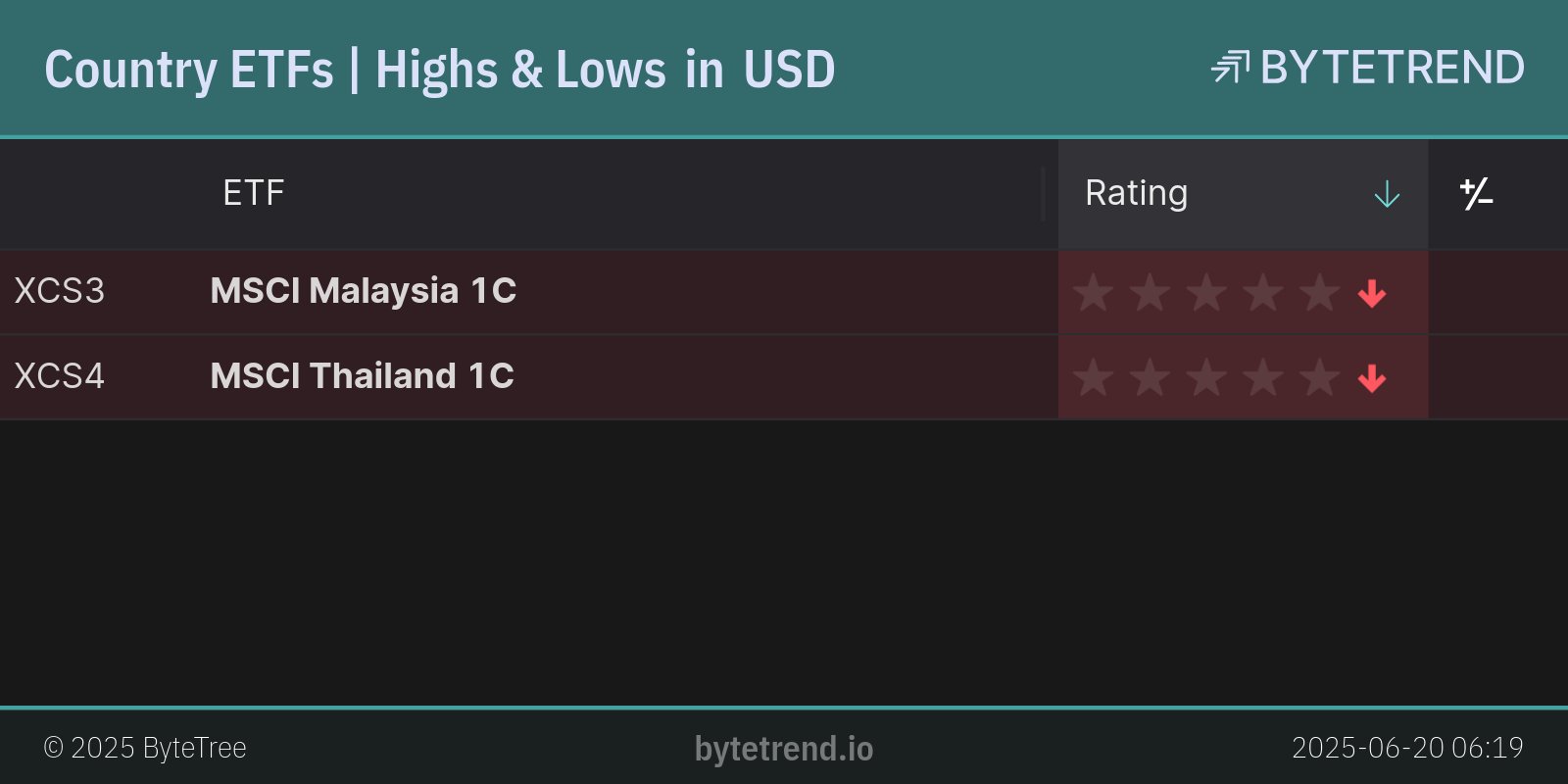Screen dimensions: 1568x784
Task: Click the BYTETREND arrow logo icon
Action: [1230, 68]
